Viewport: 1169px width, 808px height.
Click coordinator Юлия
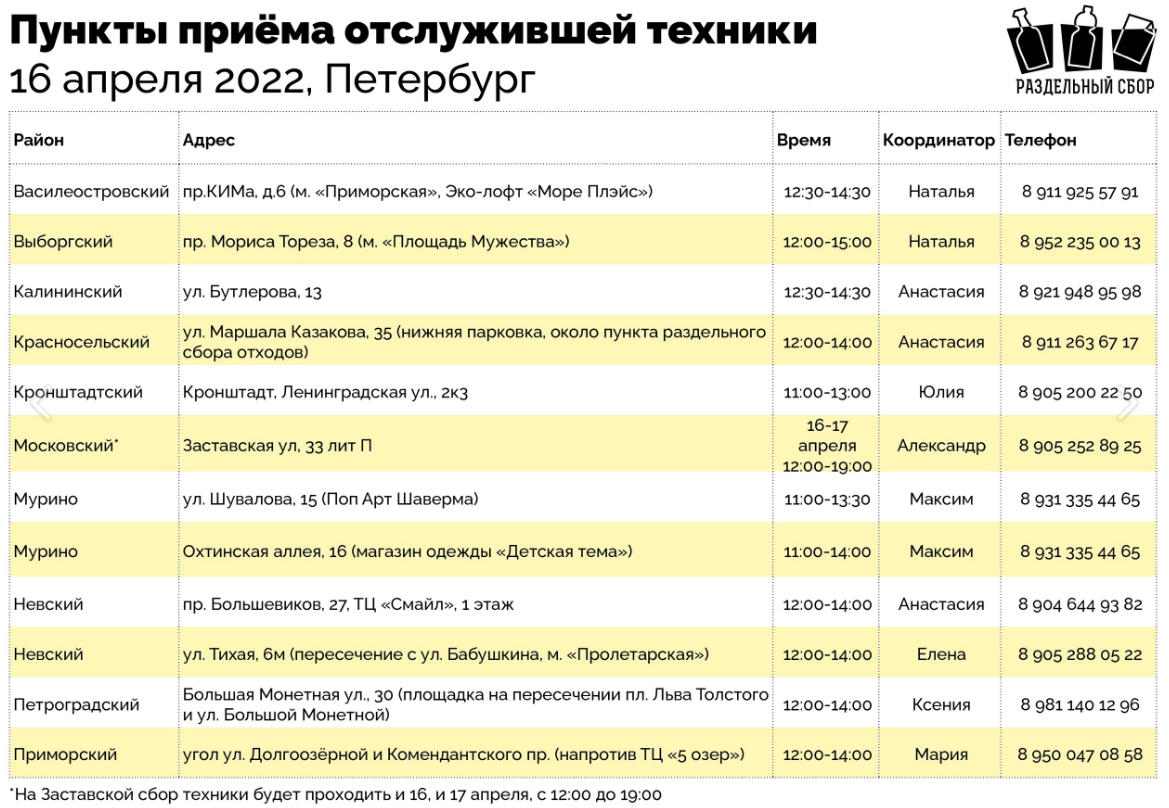tap(941, 392)
